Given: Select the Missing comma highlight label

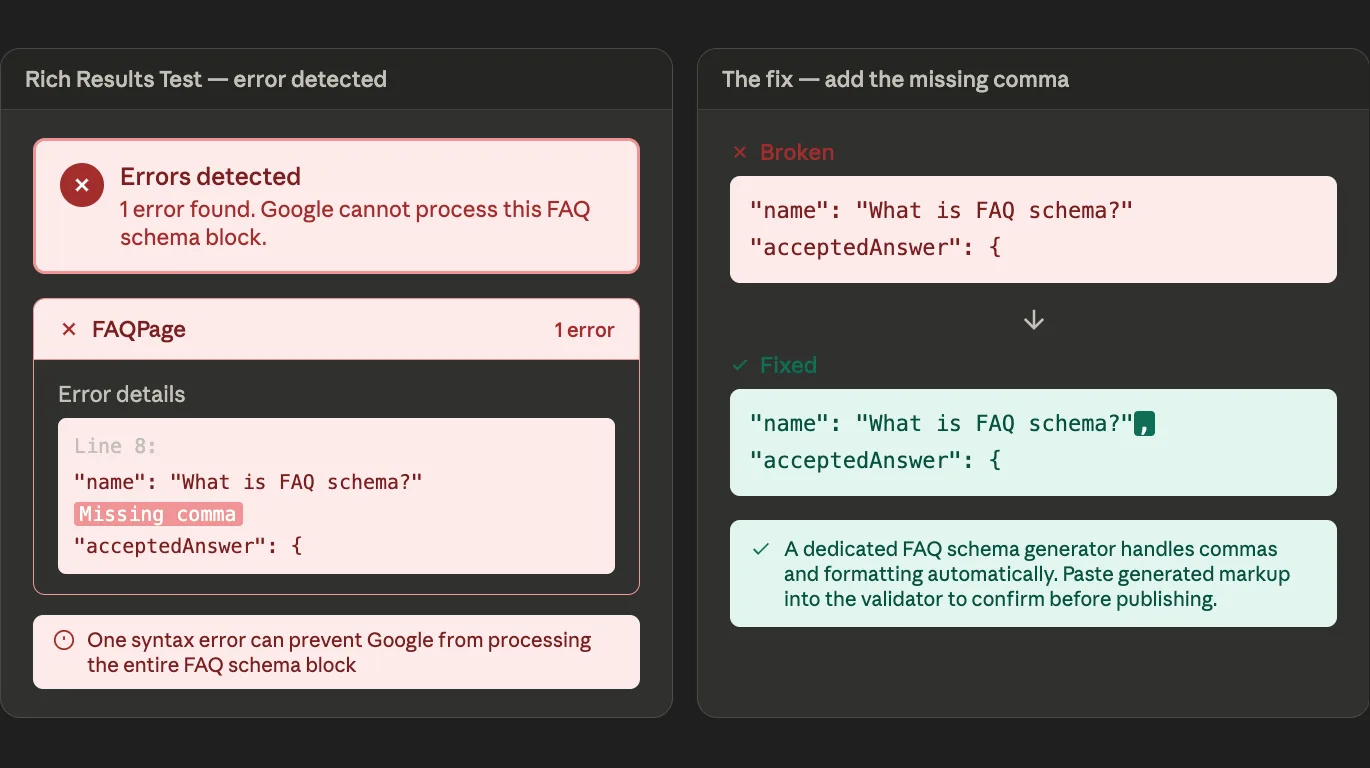Looking at the screenshot, I should 158,514.
